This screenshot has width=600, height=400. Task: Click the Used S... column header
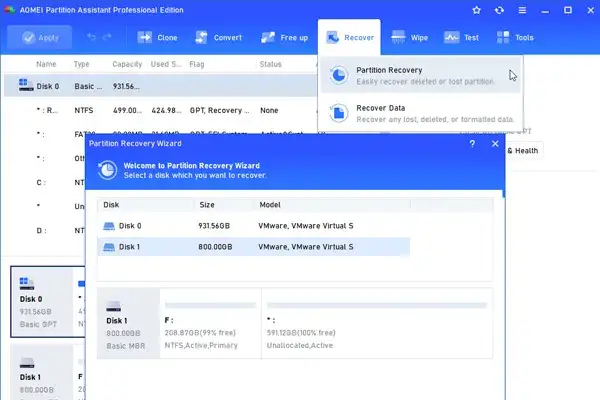(x=166, y=64)
